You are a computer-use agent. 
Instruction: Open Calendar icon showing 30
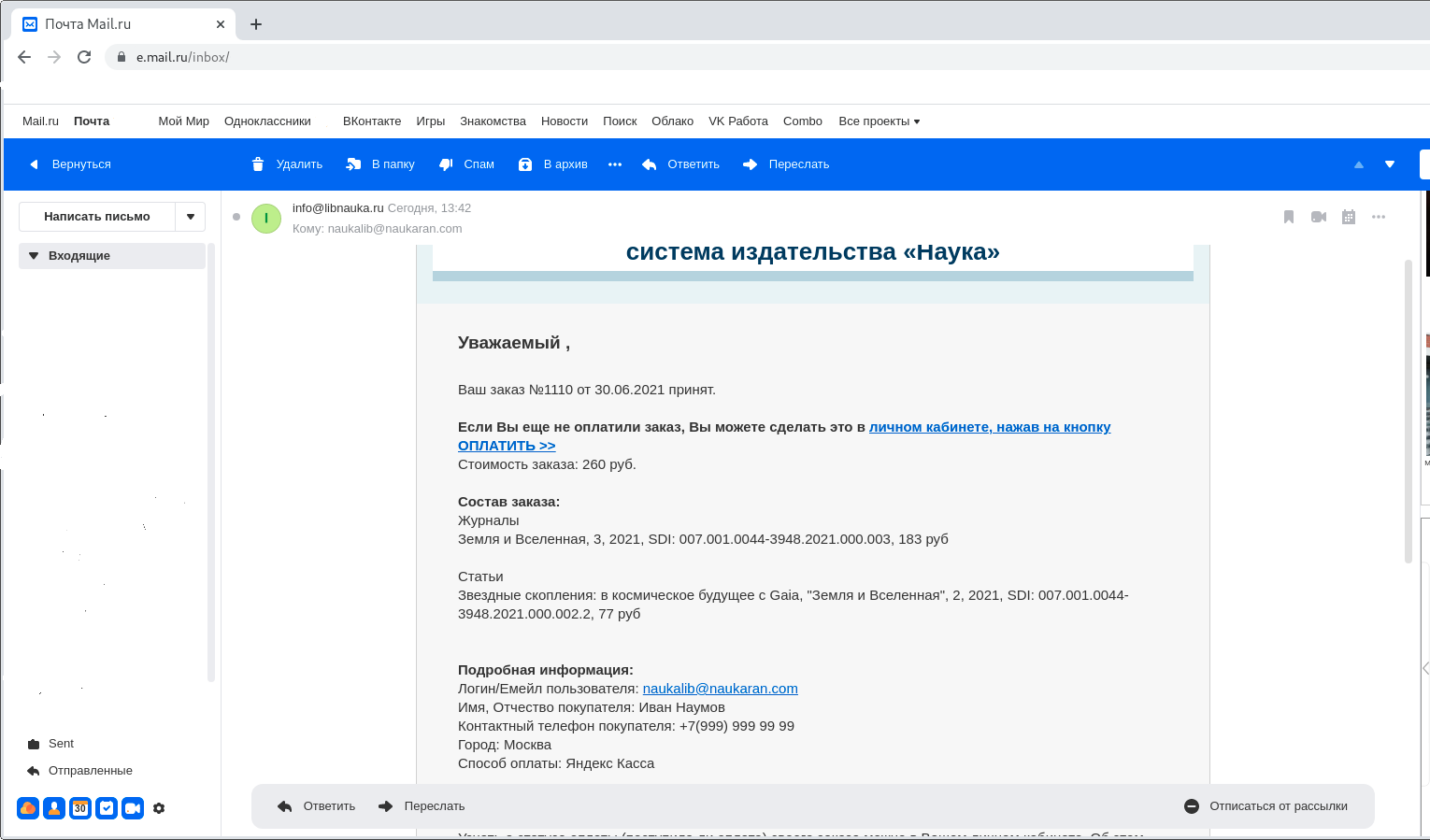pyautogui.click(x=80, y=808)
